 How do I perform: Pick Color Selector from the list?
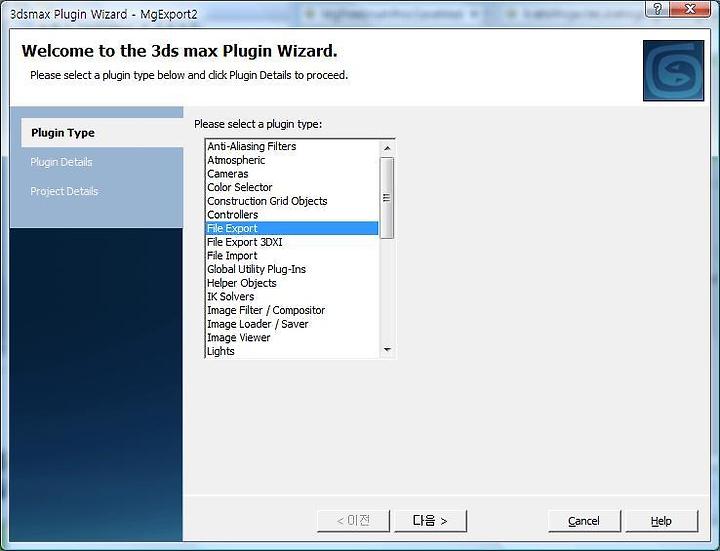coord(292,187)
